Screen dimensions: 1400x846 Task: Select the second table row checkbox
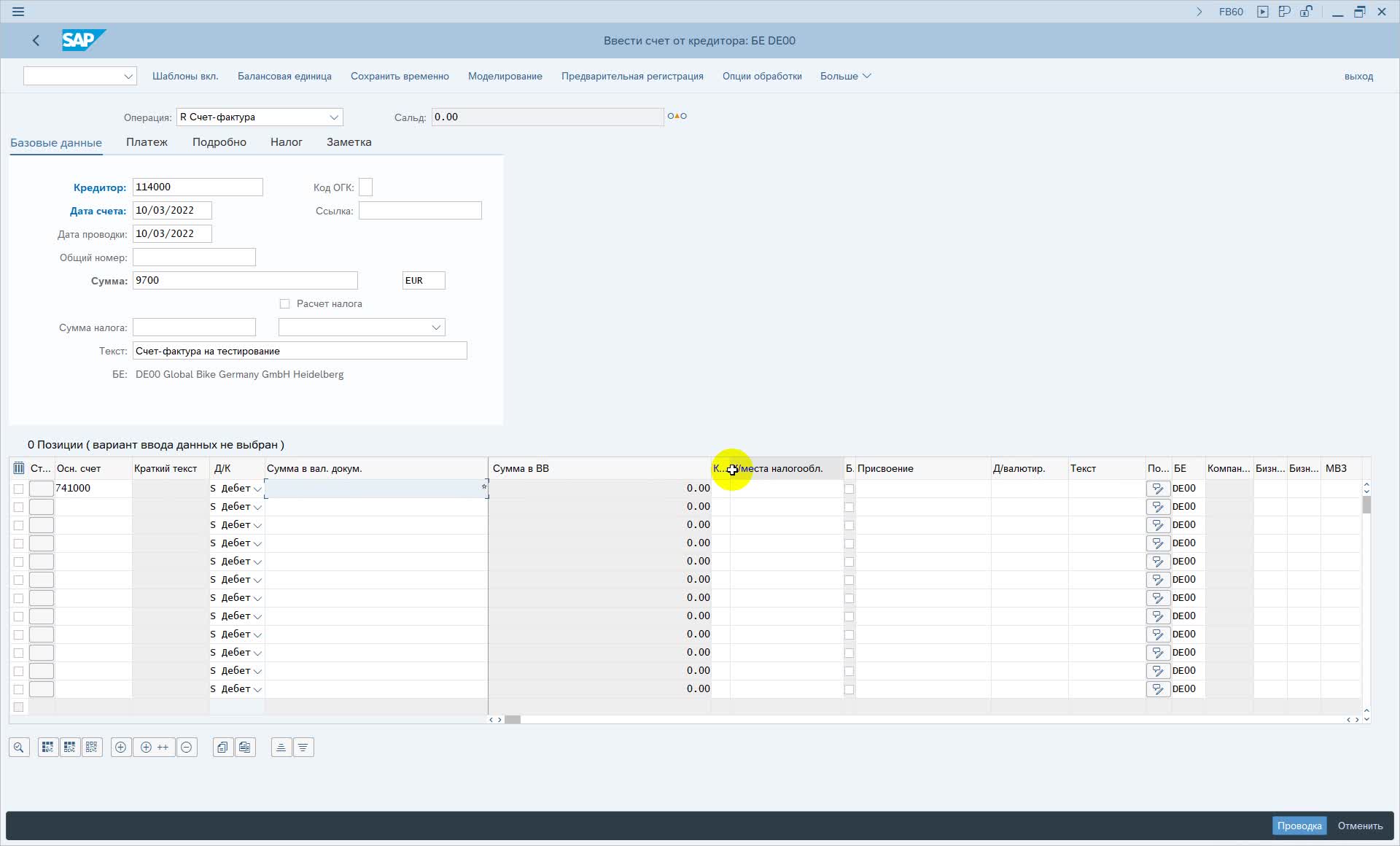point(19,507)
